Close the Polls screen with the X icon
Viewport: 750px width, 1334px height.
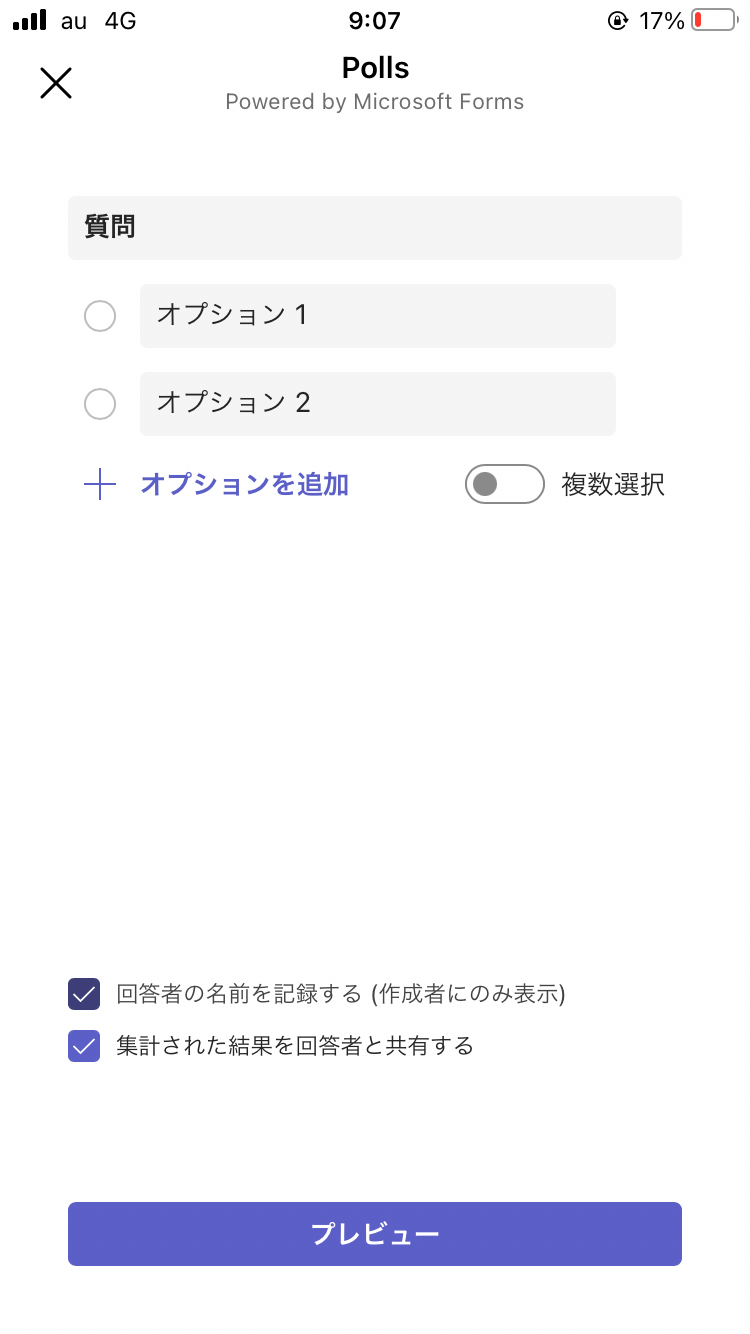point(56,83)
